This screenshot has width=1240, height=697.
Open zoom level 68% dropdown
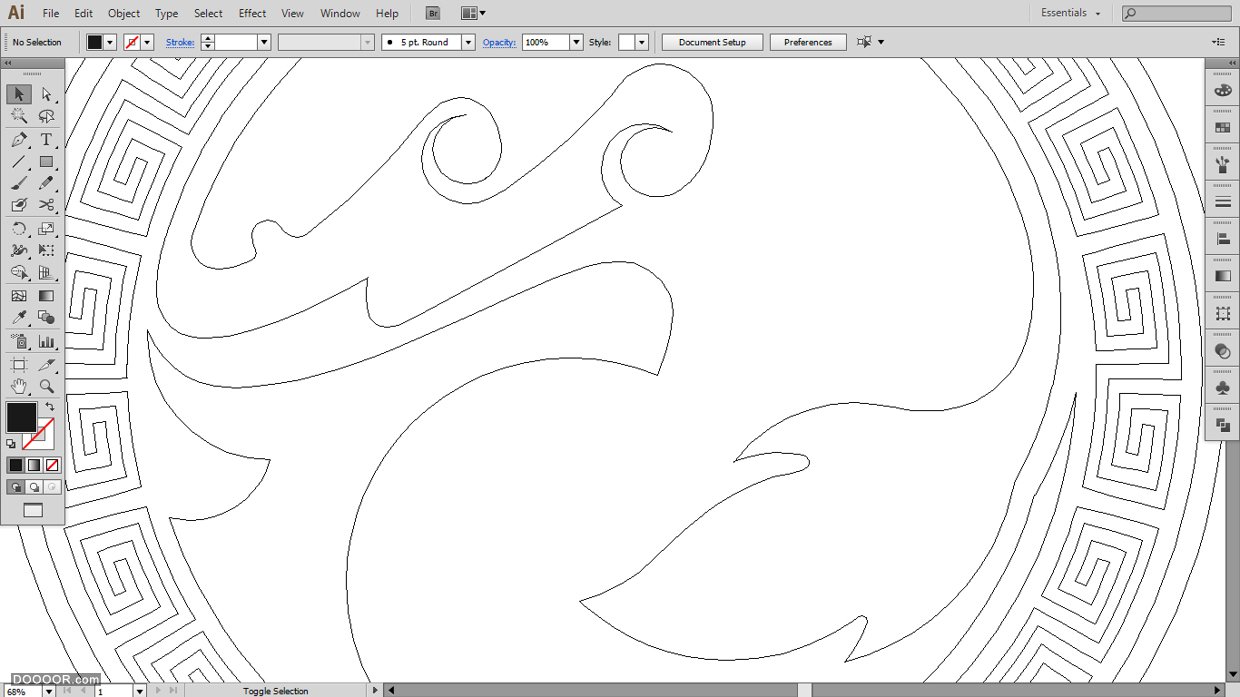[x=48, y=691]
